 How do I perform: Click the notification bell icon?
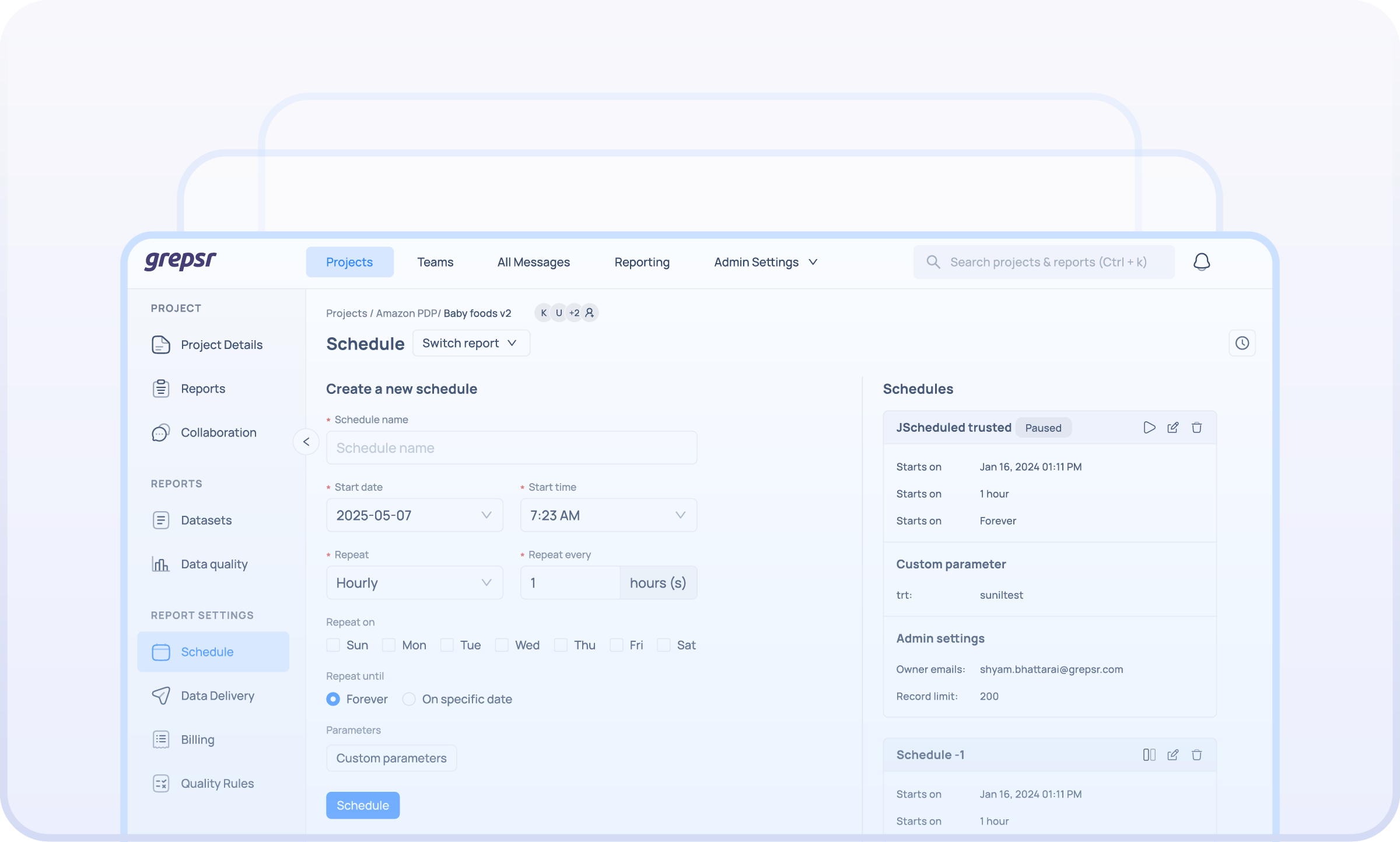1201,262
